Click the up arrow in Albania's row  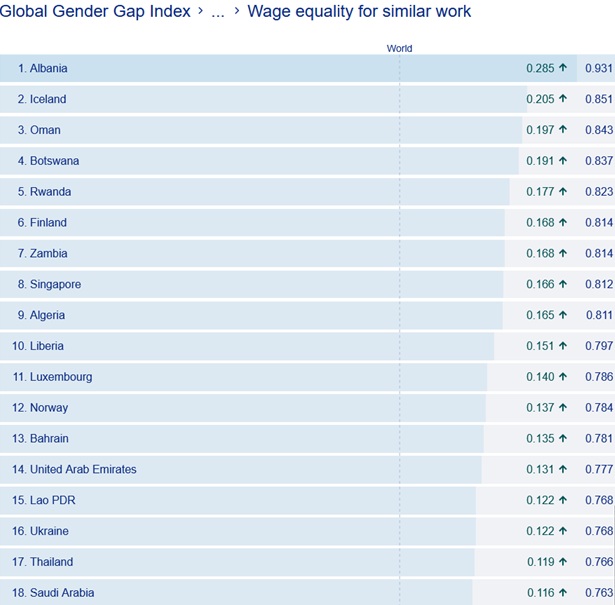(563, 68)
